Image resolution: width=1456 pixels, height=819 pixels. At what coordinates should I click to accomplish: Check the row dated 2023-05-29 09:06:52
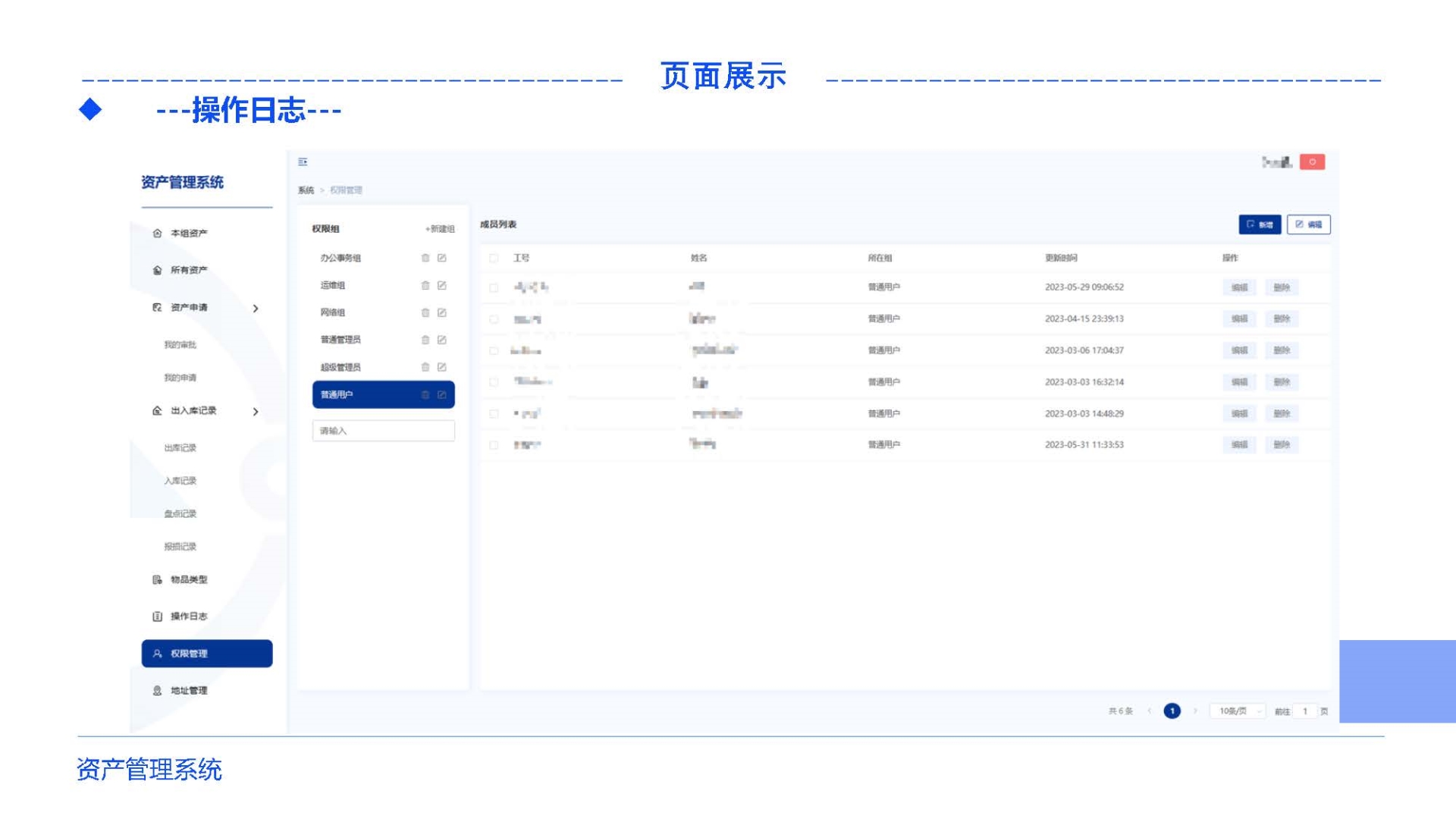point(494,287)
